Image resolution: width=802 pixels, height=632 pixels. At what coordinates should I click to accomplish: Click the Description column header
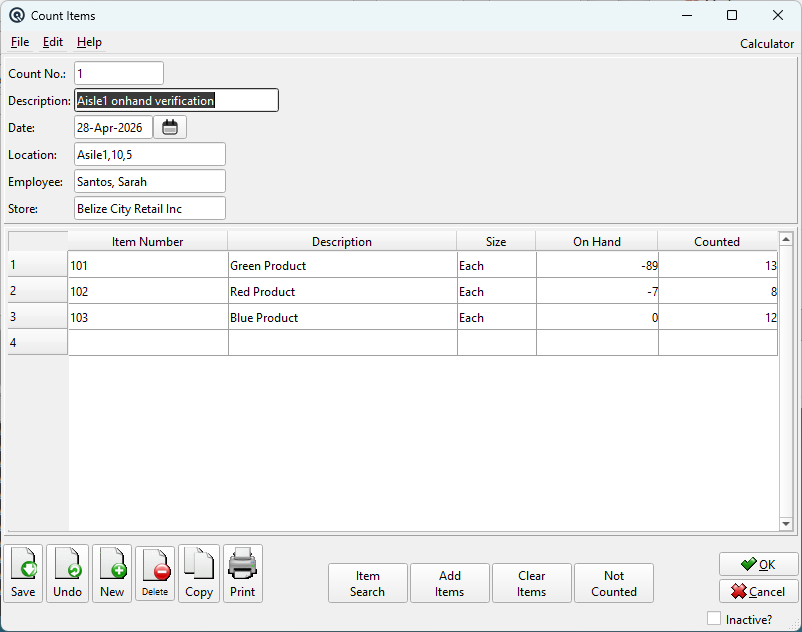pos(342,241)
